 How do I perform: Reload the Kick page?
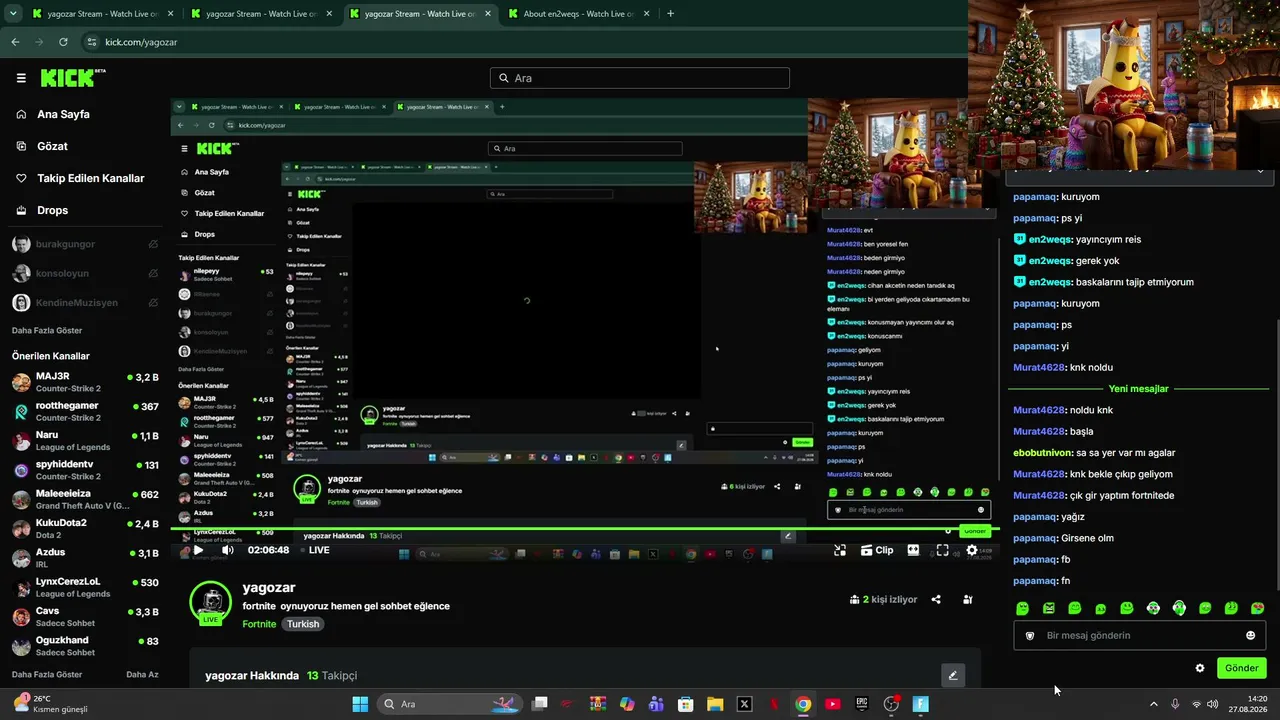(63, 42)
